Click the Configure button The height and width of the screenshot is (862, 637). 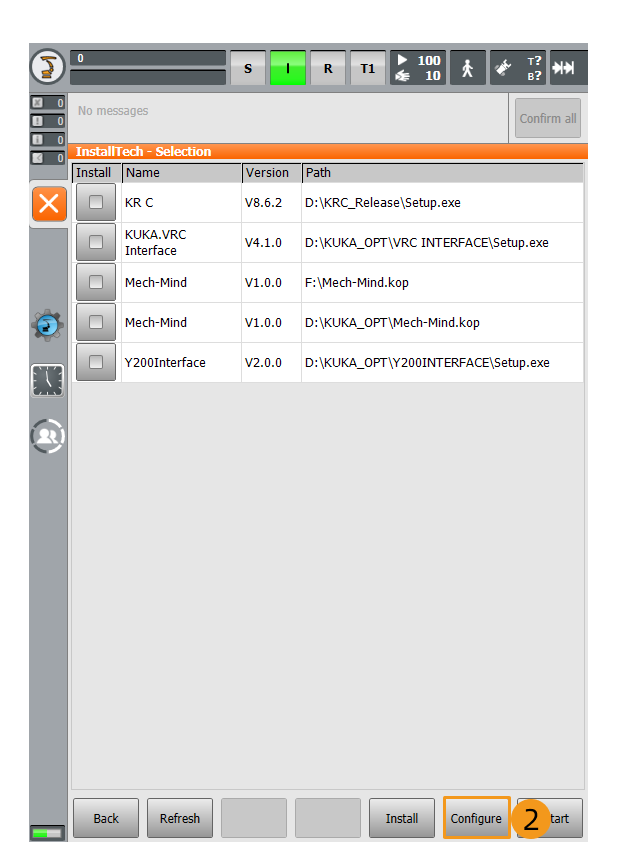pyautogui.click(x=476, y=818)
